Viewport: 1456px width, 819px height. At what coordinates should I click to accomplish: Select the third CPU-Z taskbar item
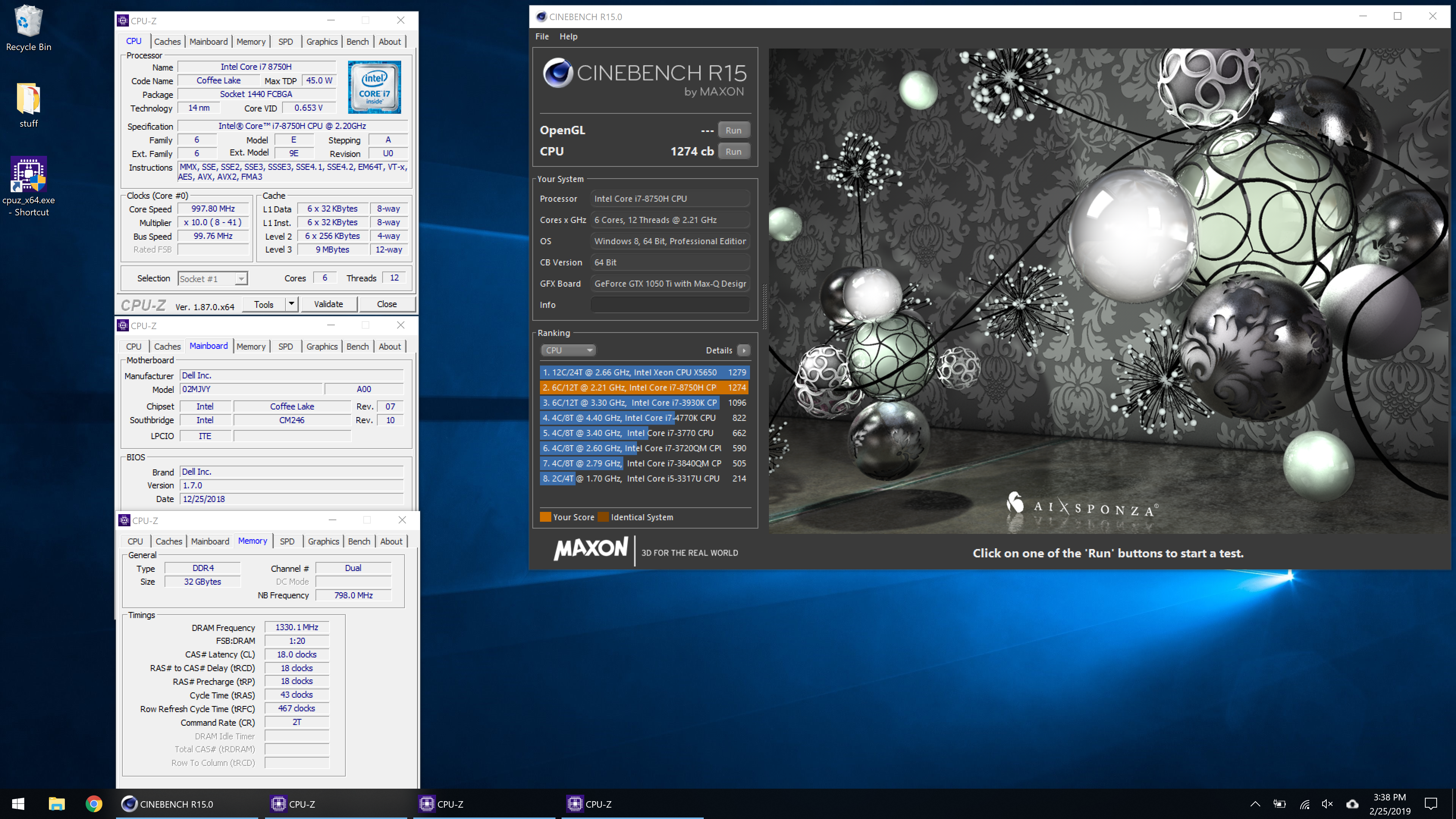(x=632, y=804)
